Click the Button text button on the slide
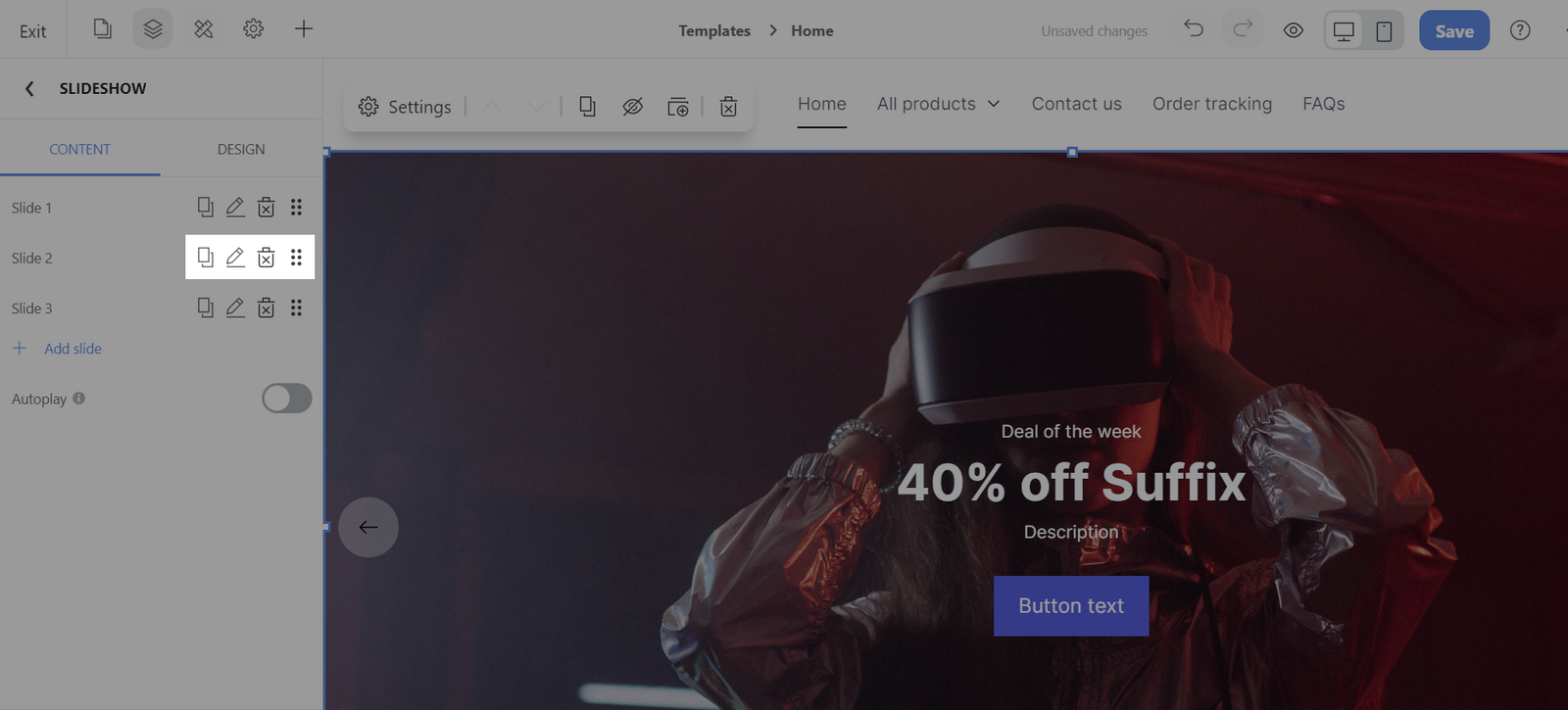Screen dimensions: 1568x710 (x=1071, y=606)
